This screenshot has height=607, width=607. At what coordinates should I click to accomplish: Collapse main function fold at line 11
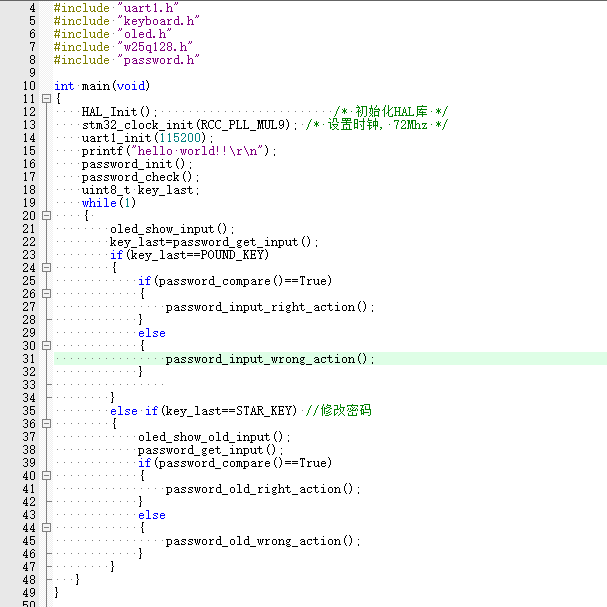(x=46, y=99)
